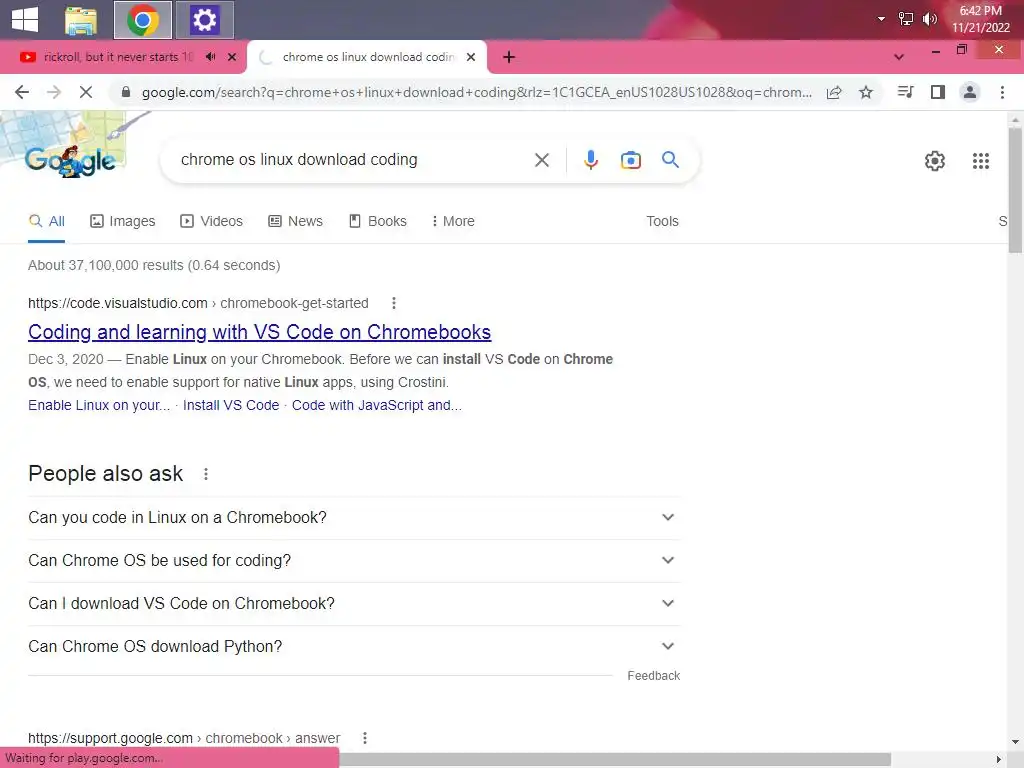Click the address bar URL

pyautogui.click(x=477, y=92)
